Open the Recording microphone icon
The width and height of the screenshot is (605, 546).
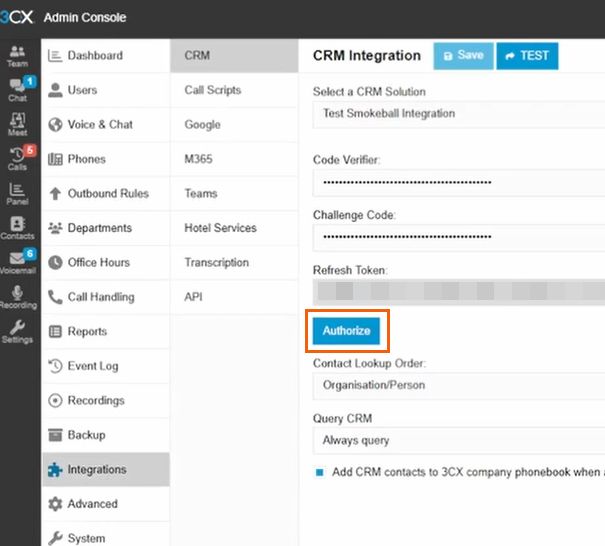[18, 297]
